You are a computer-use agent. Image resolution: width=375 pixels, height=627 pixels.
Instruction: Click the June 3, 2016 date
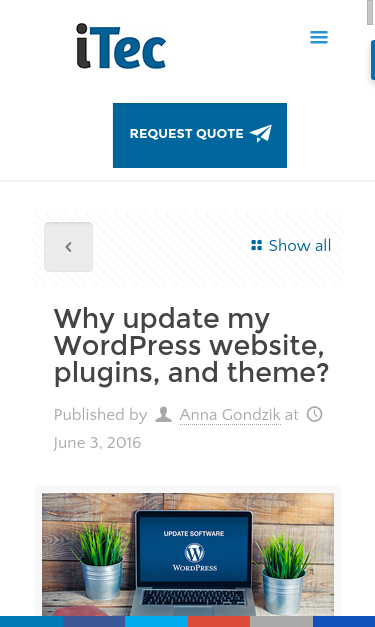point(97,443)
